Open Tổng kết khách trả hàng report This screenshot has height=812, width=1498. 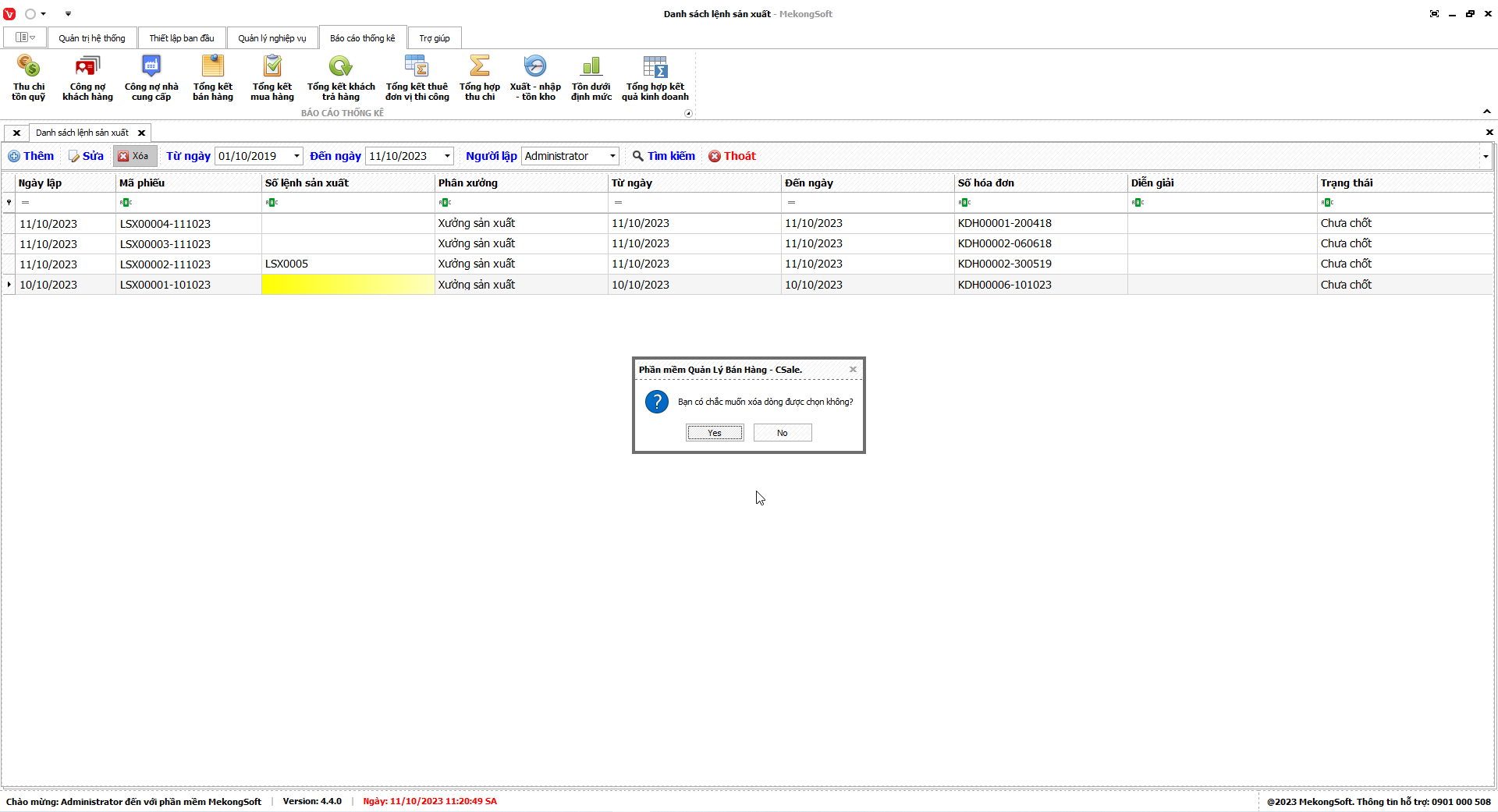click(x=341, y=77)
